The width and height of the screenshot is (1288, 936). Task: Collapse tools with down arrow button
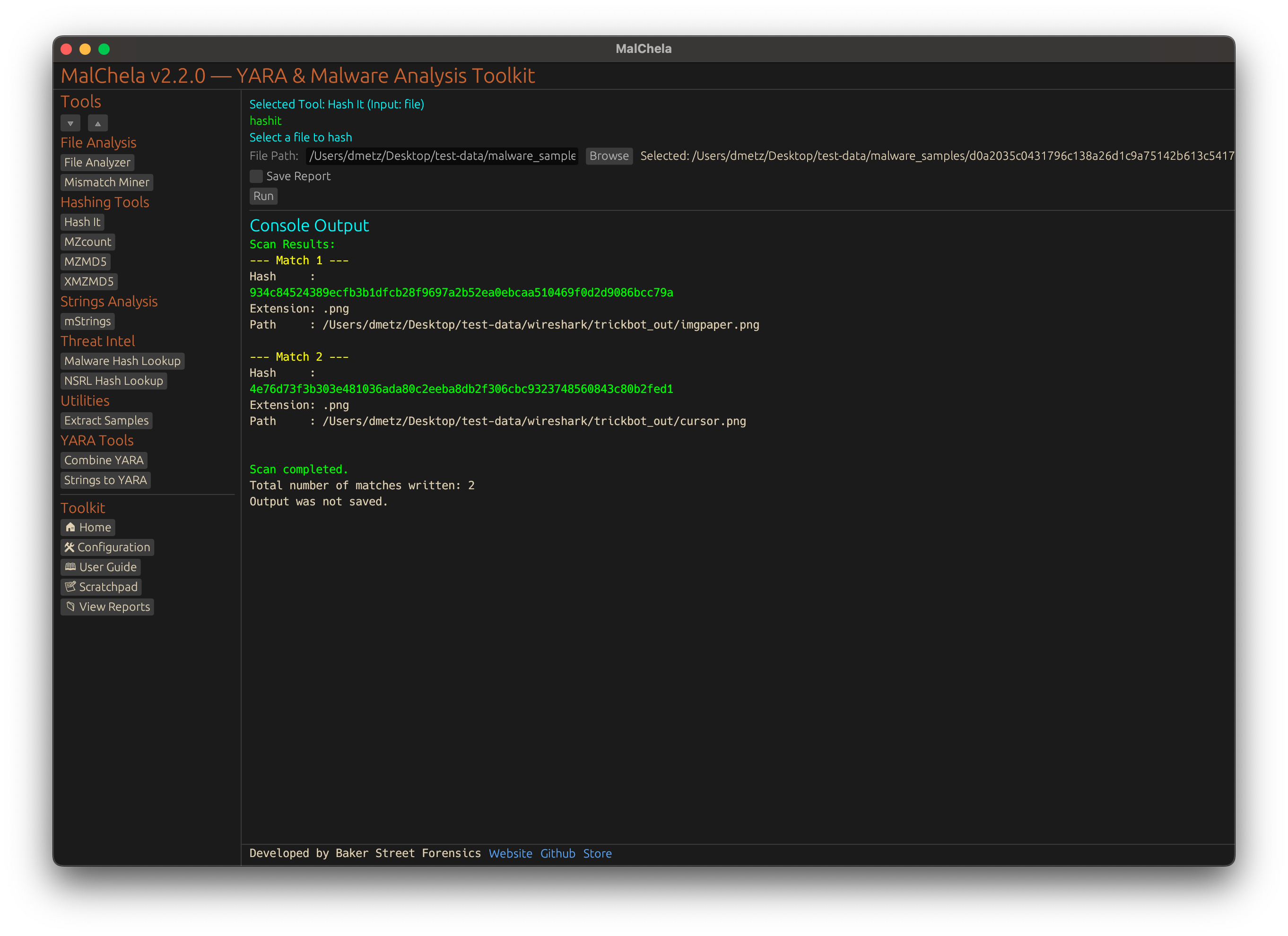70,123
